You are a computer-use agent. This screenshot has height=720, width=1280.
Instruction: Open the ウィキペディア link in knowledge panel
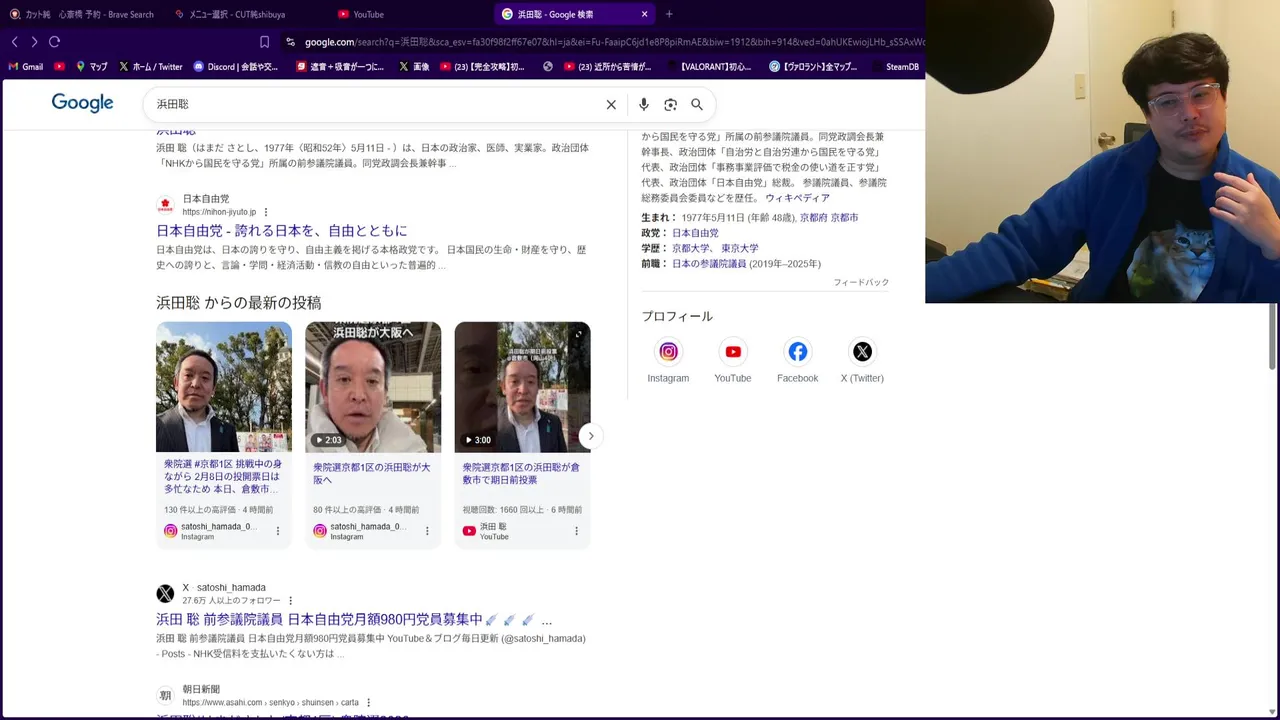coord(797,198)
